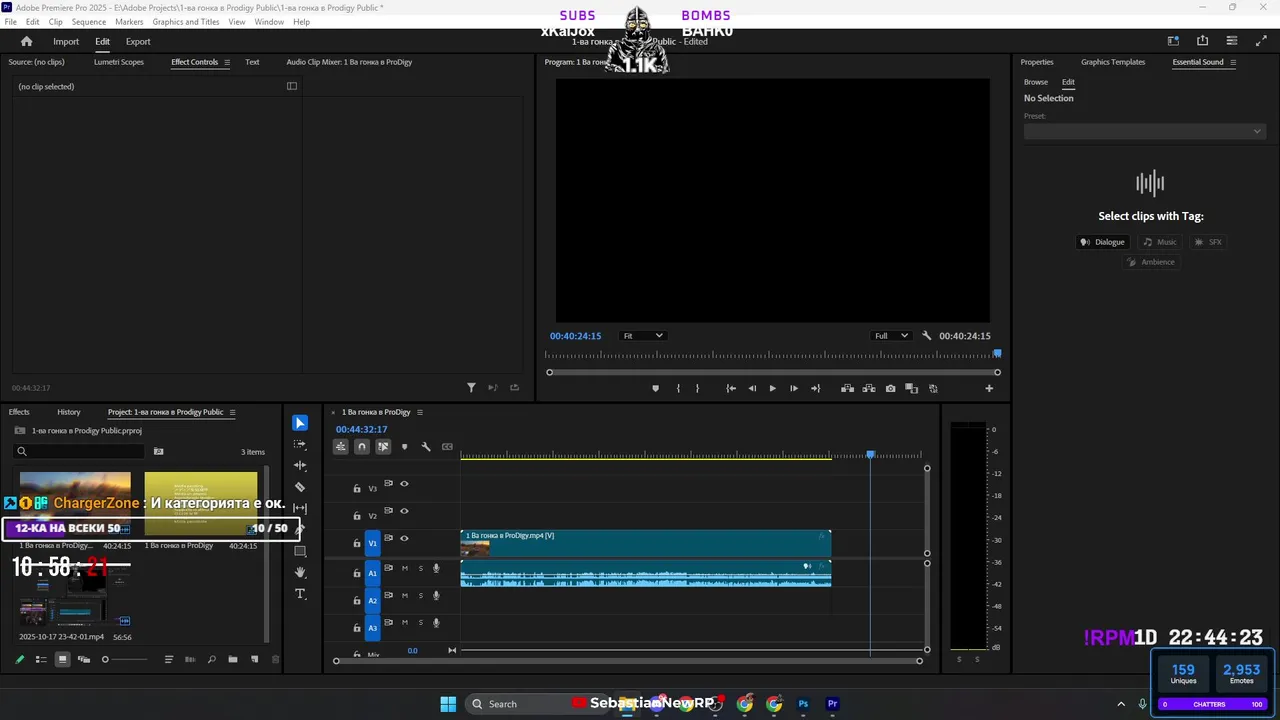Select the Selection tool in timeline toolbar

pyautogui.click(x=300, y=423)
